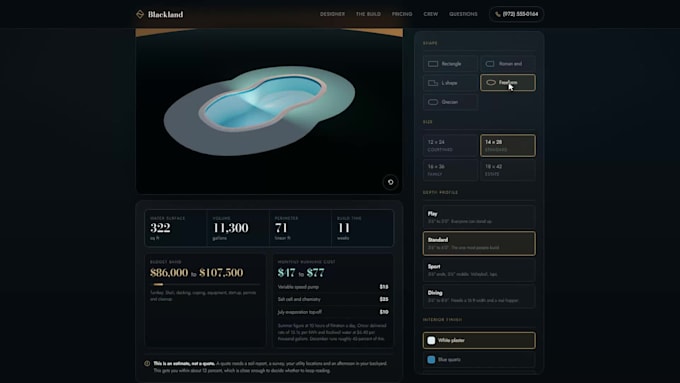Choose the 14 x 28 Standard size

pos(508,145)
